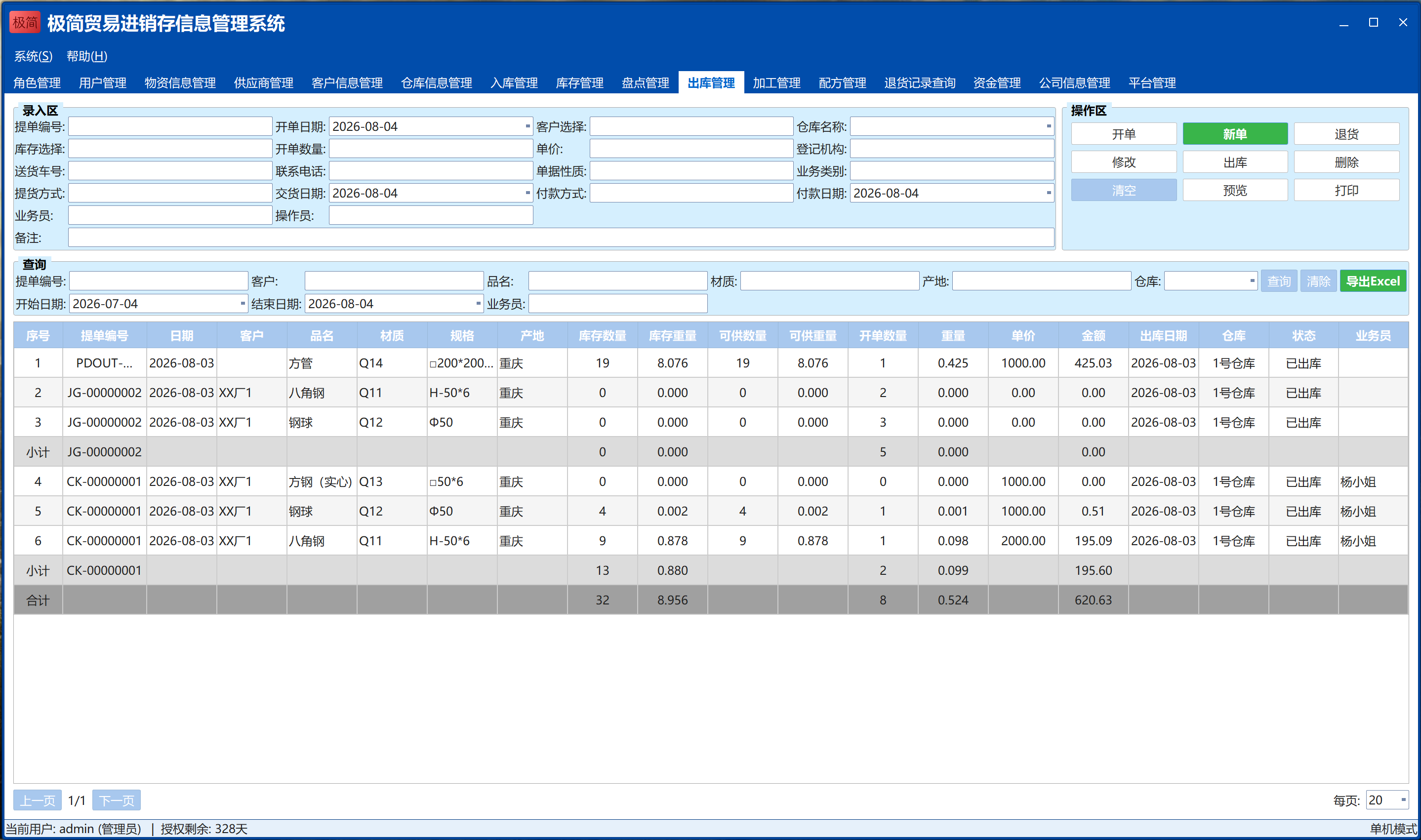Open the 每页 page size dropdown
The height and width of the screenshot is (840, 1421).
(1403, 800)
